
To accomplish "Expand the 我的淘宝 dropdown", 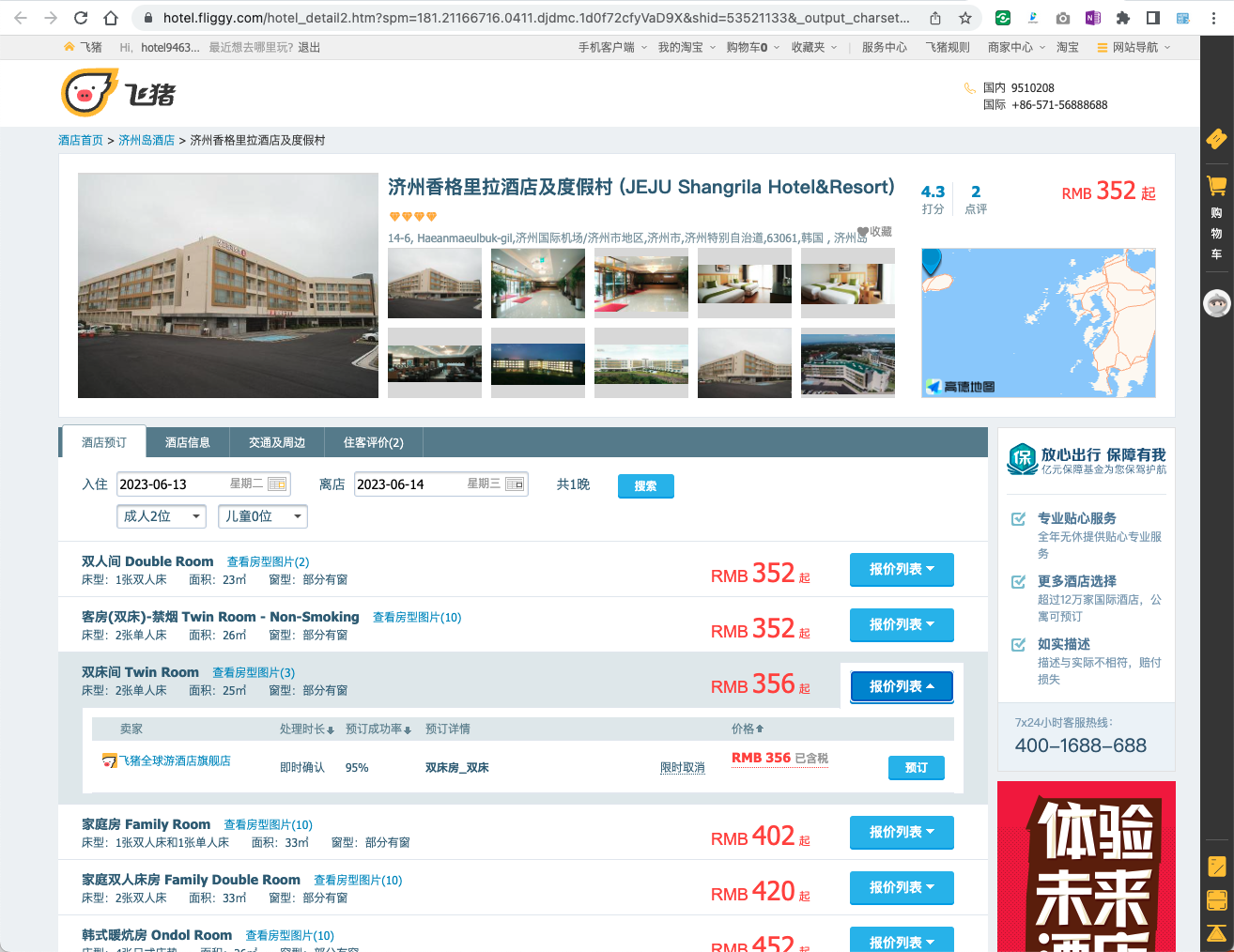I will [x=686, y=47].
